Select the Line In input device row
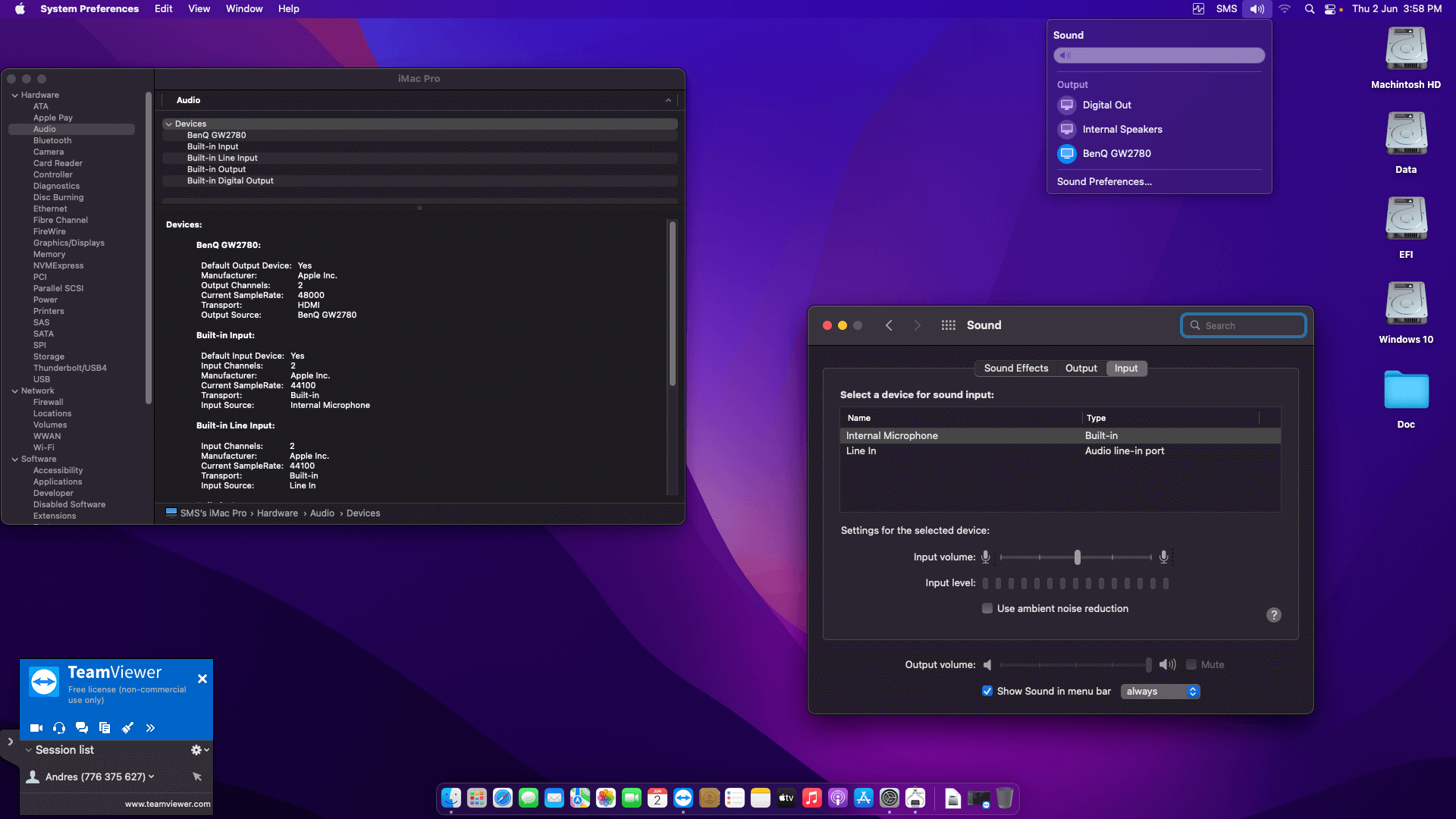This screenshot has height=819, width=1456. tap(1060, 451)
